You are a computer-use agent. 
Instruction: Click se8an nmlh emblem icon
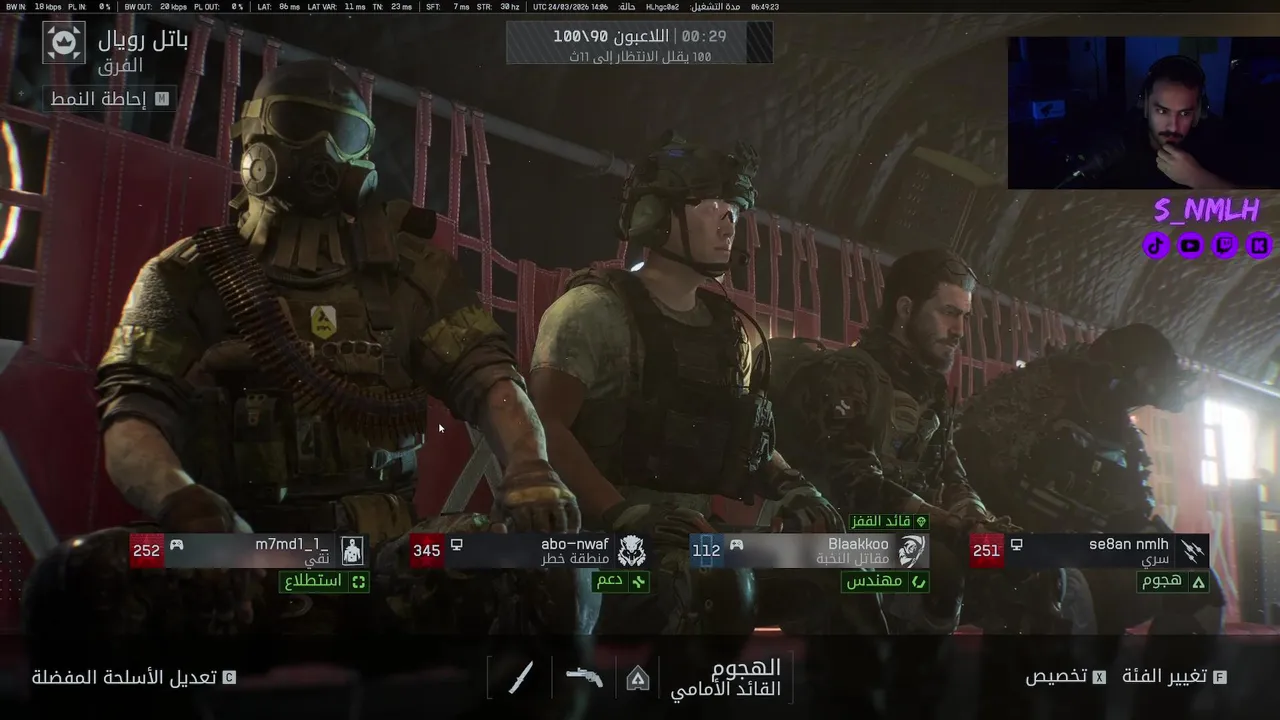tap(1192, 551)
